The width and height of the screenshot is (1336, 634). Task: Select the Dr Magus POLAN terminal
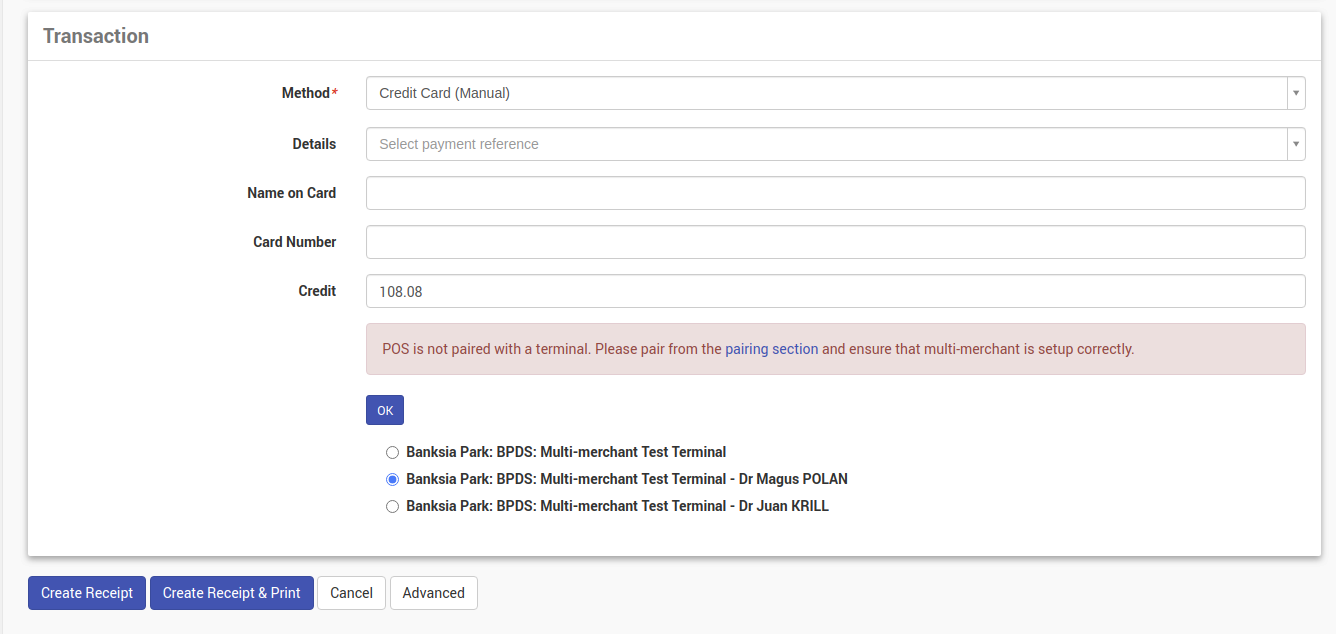click(x=392, y=479)
